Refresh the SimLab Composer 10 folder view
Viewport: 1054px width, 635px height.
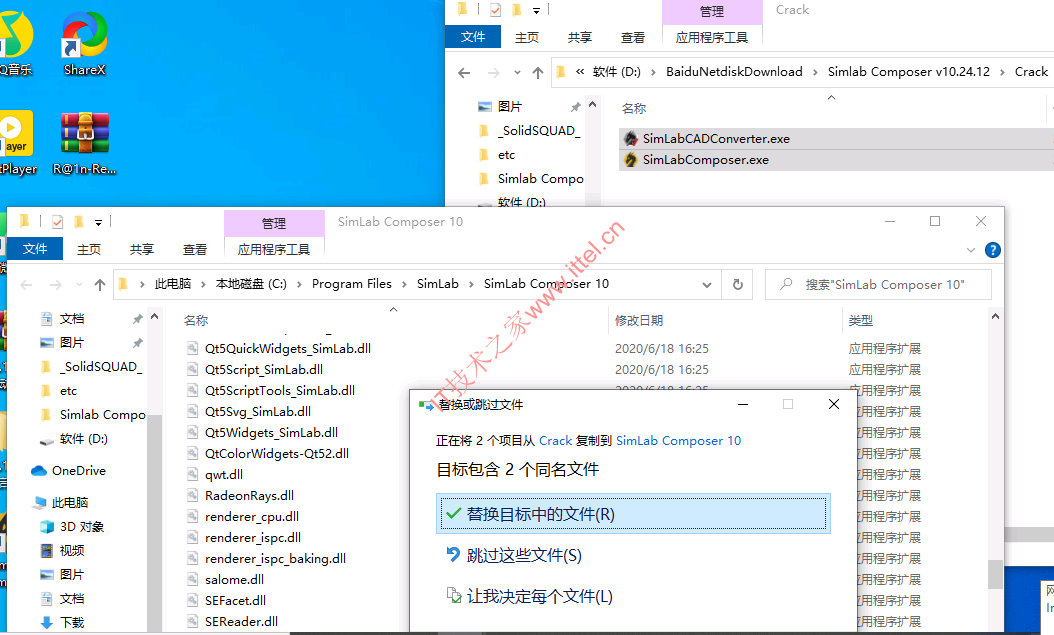click(737, 284)
